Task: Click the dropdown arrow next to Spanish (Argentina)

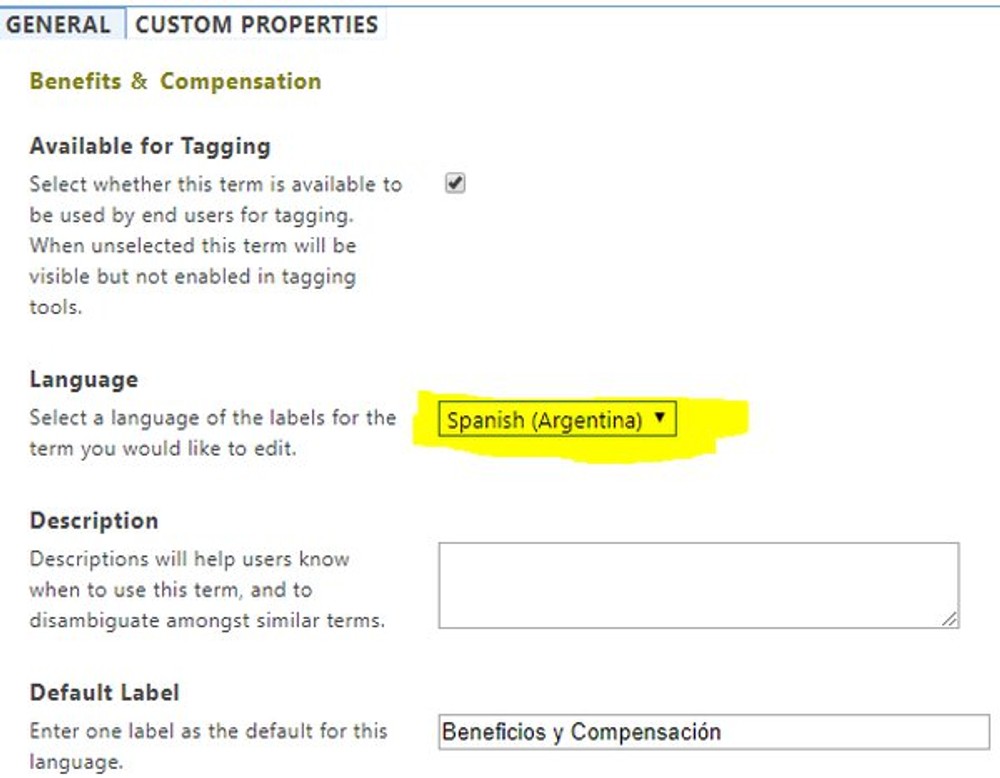Action: (660, 417)
